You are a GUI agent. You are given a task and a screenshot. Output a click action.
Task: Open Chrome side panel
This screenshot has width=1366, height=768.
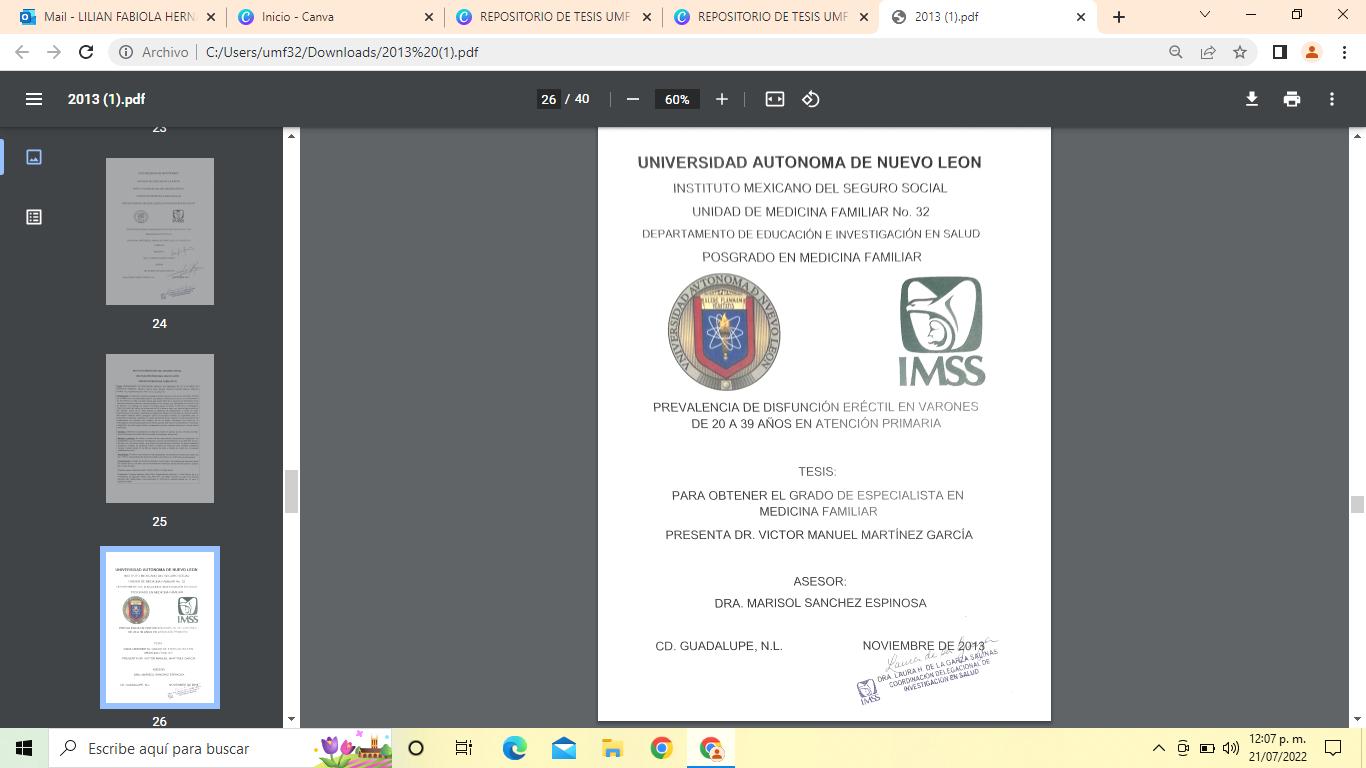point(1279,52)
